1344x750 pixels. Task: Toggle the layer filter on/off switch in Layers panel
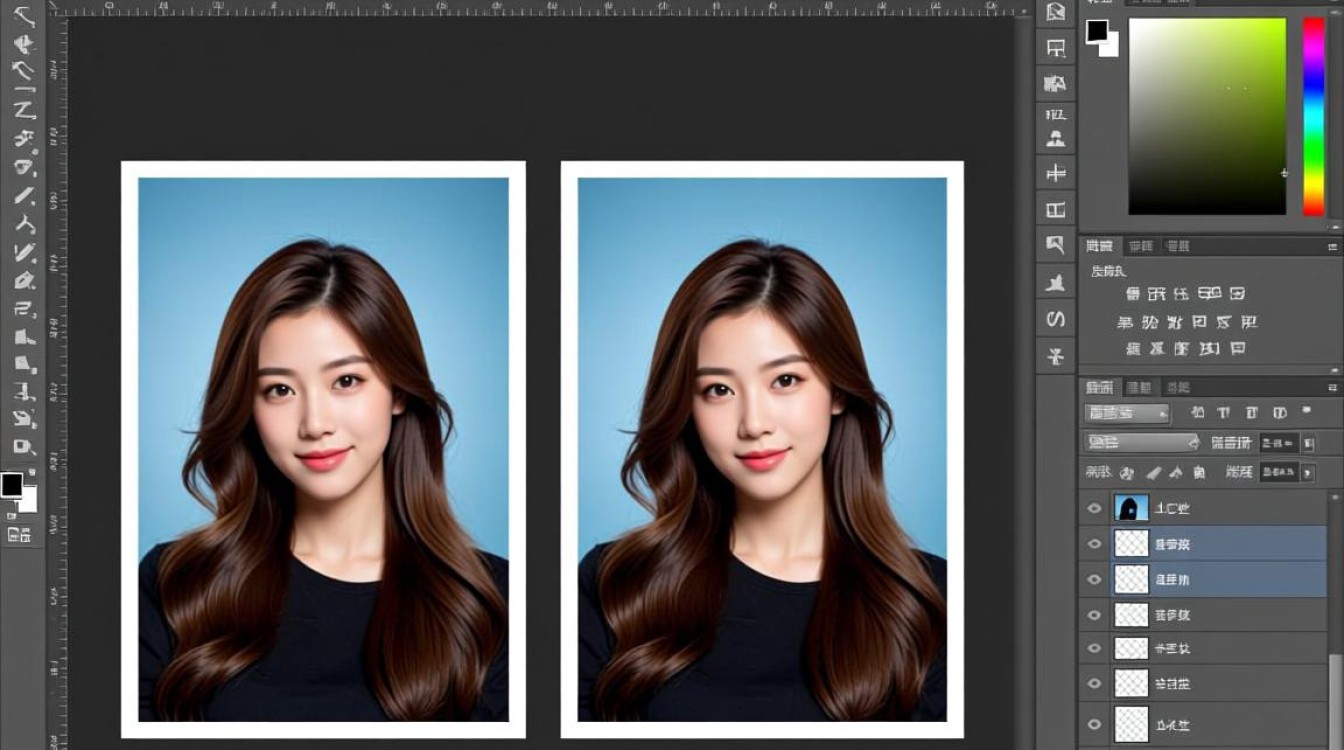pyautogui.click(x=1306, y=412)
